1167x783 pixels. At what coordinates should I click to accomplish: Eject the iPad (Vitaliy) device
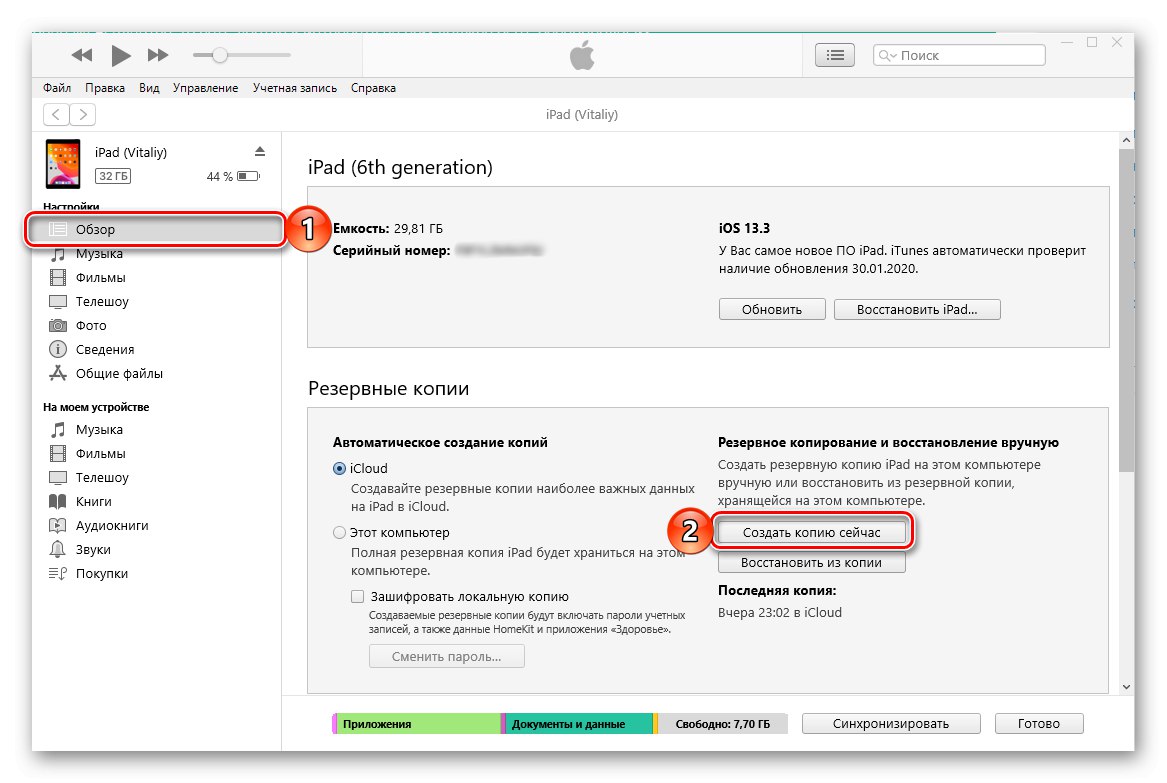tap(260, 152)
